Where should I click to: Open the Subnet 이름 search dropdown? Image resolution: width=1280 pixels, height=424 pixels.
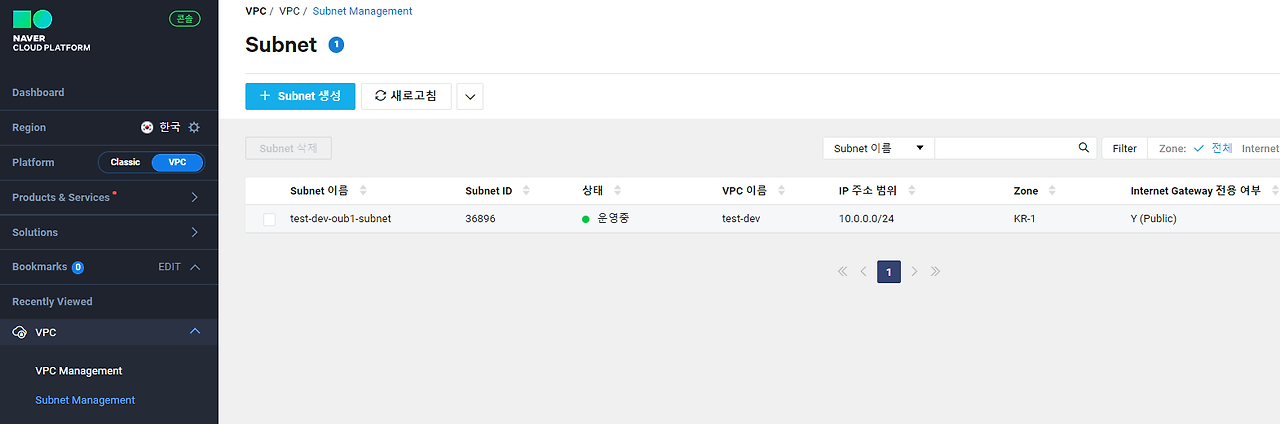(878, 148)
